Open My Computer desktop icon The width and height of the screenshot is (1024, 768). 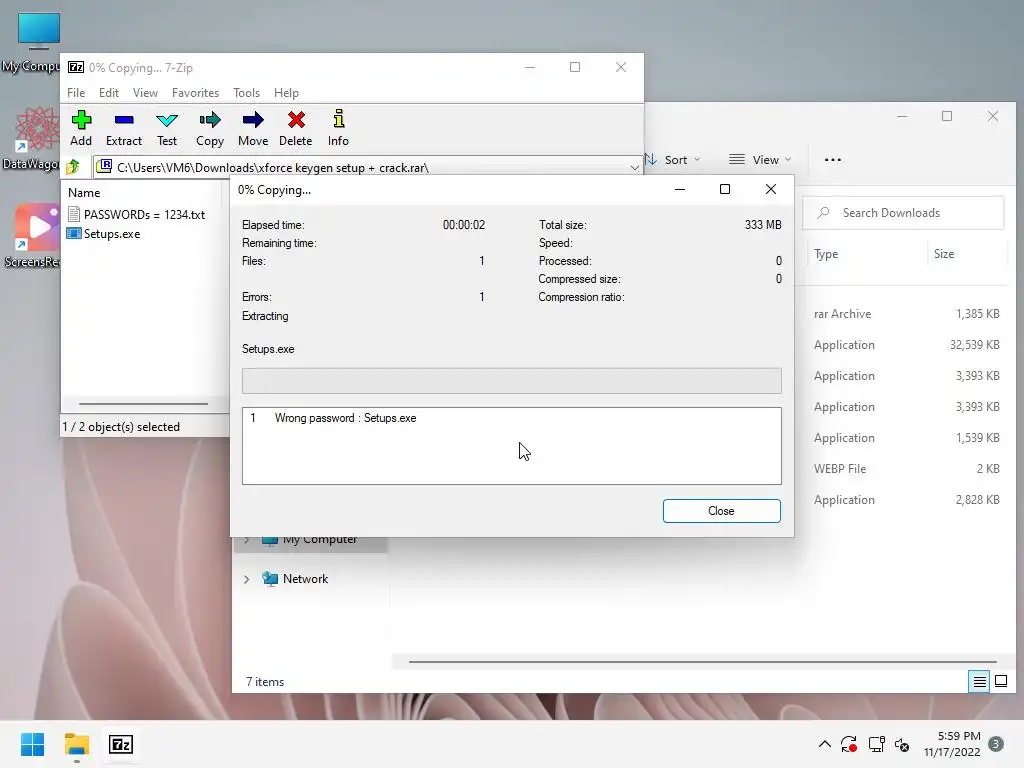[x=33, y=43]
